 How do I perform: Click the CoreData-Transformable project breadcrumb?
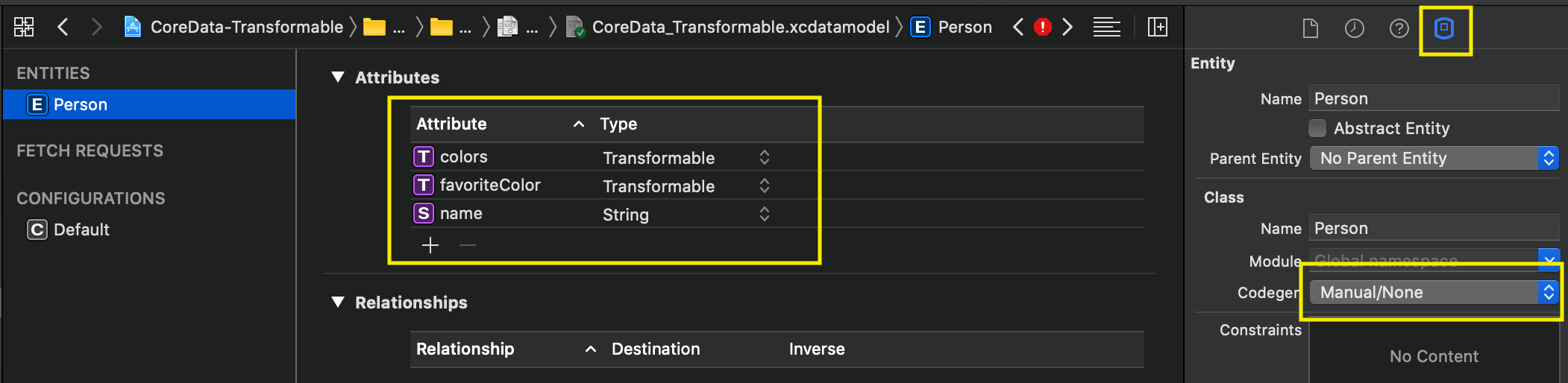(246, 28)
